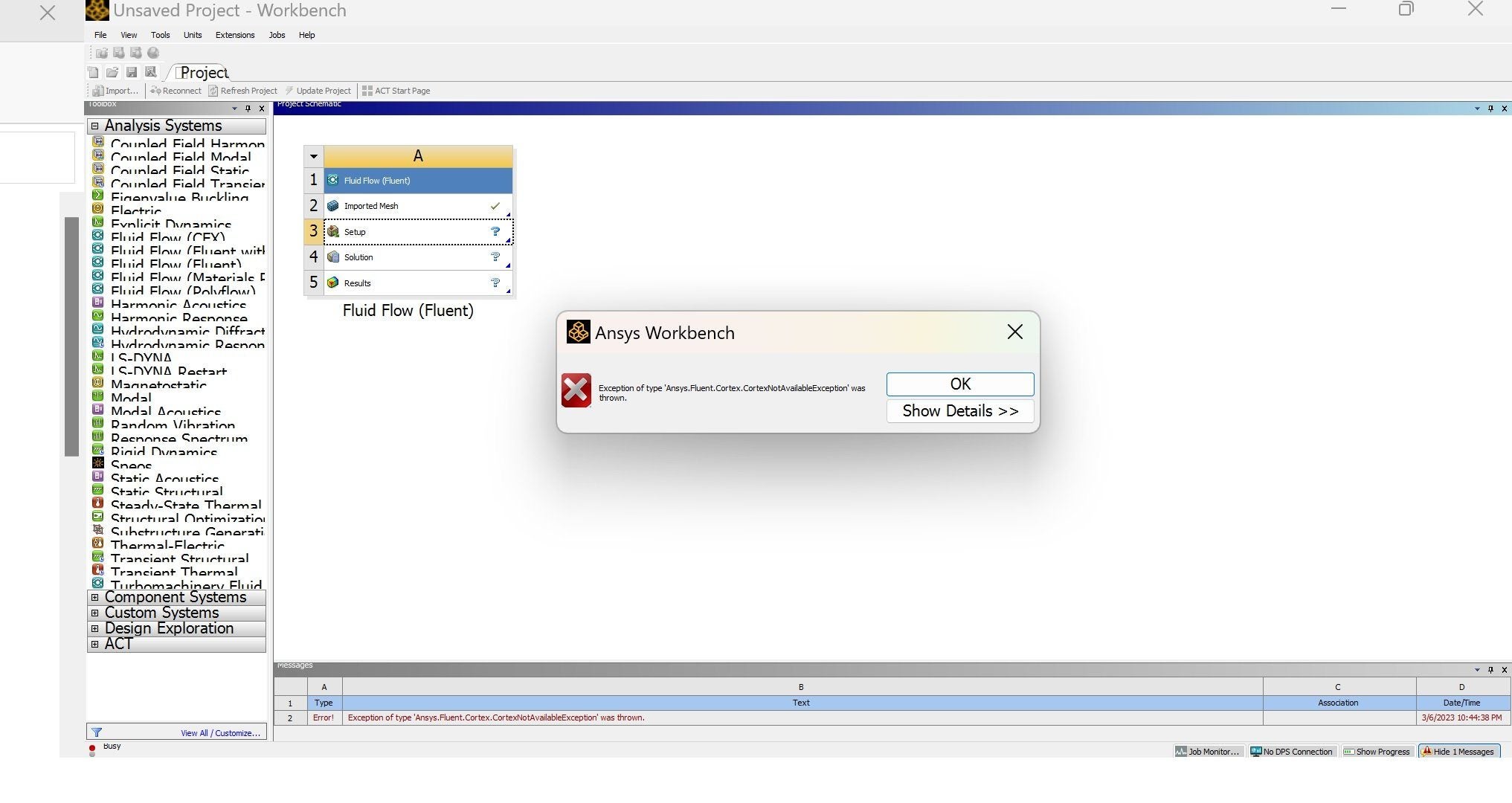Select Thermal-Electric in the toolbox
This screenshot has height=803, width=1512.
coord(167,545)
